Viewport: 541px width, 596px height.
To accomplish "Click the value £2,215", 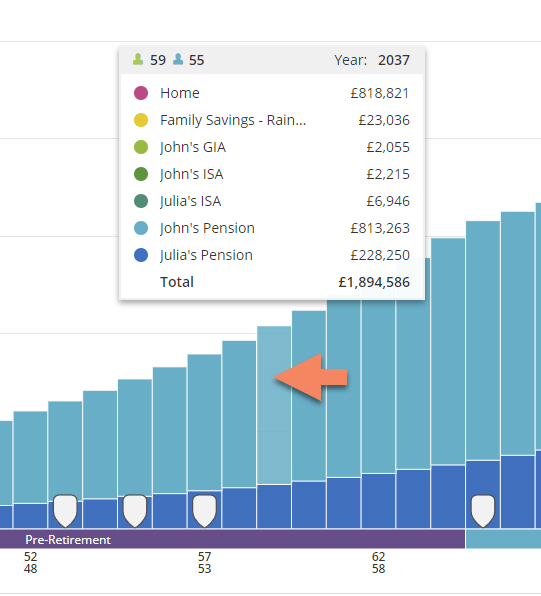I will 388,174.
